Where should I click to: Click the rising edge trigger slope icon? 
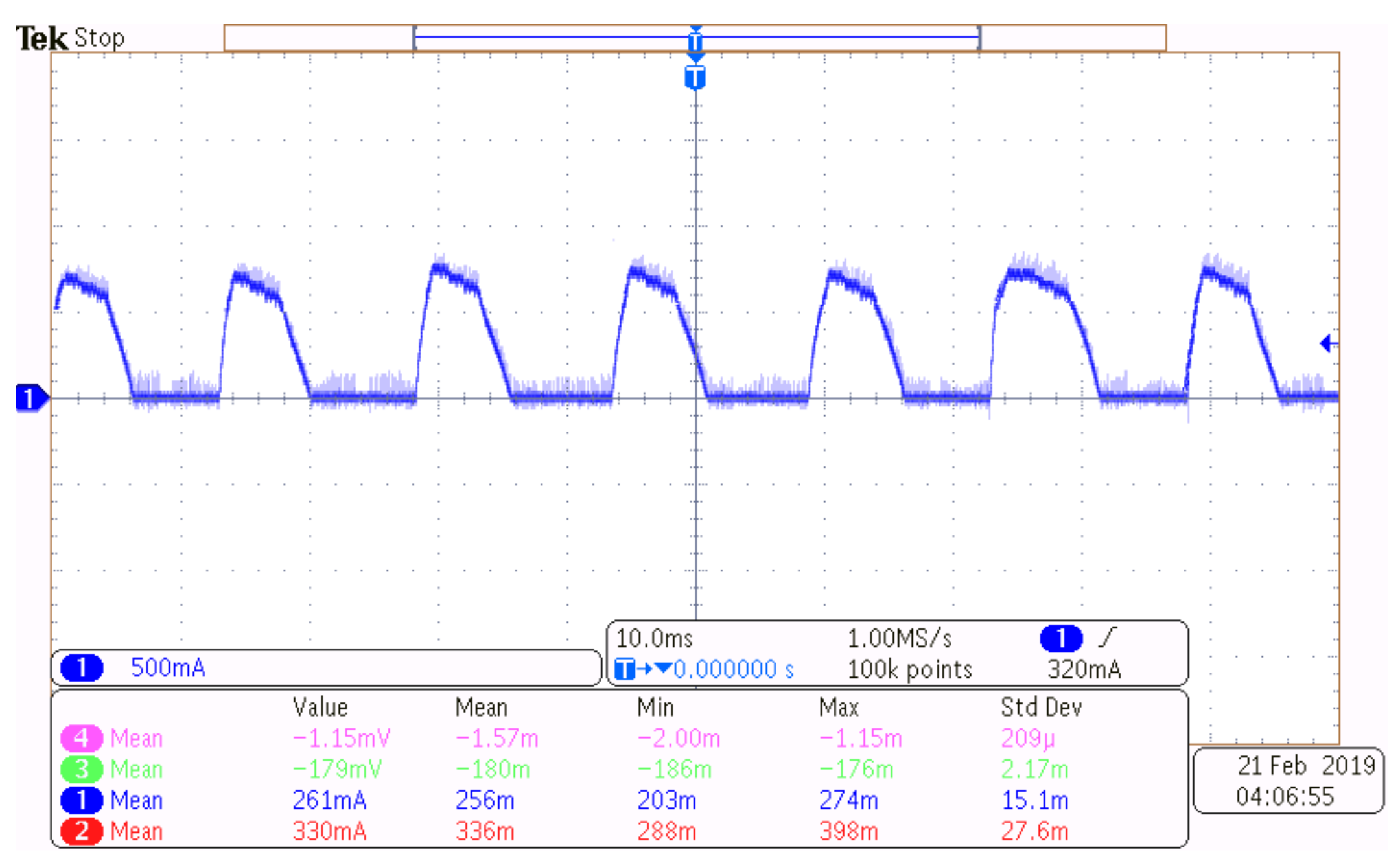pos(1108,638)
